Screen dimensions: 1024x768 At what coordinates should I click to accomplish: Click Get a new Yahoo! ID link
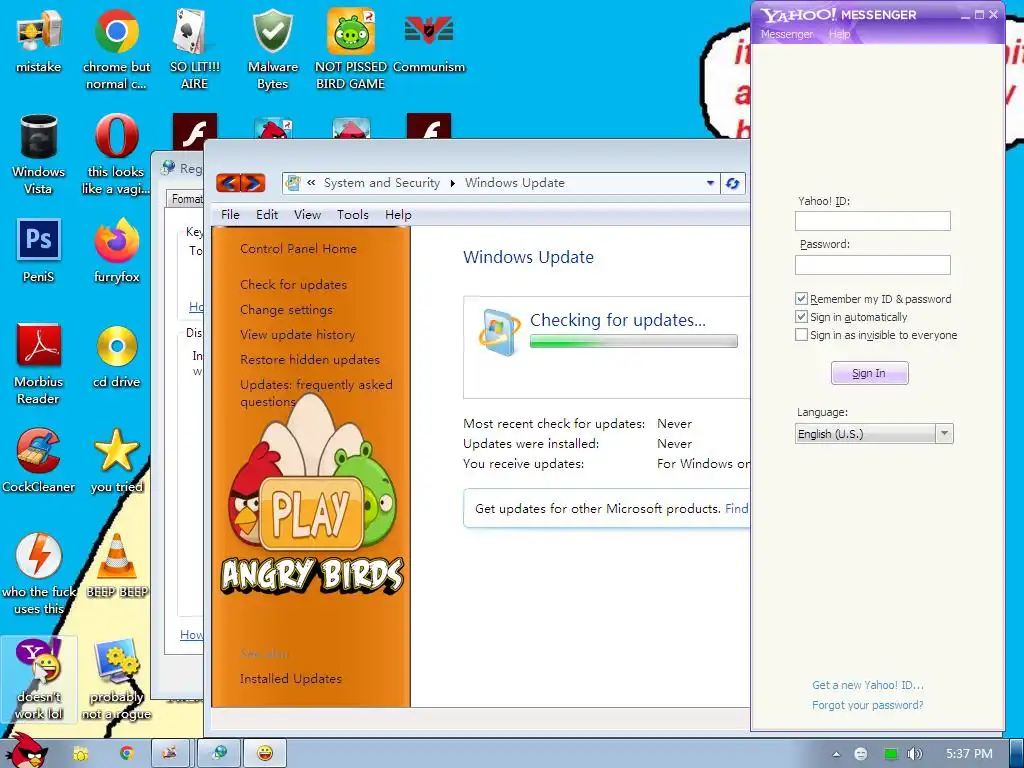[867, 684]
